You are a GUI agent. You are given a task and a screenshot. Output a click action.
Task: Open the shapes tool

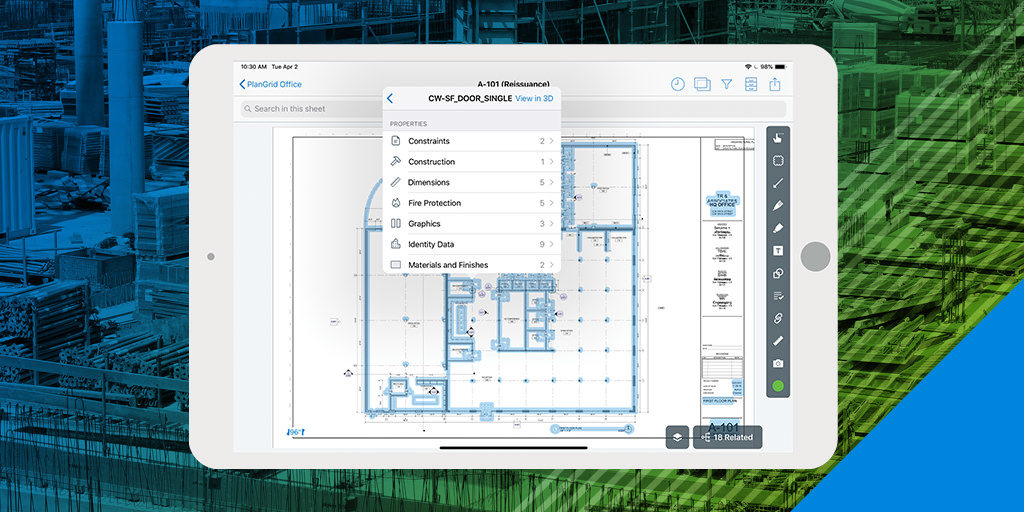pyautogui.click(x=778, y=274)
